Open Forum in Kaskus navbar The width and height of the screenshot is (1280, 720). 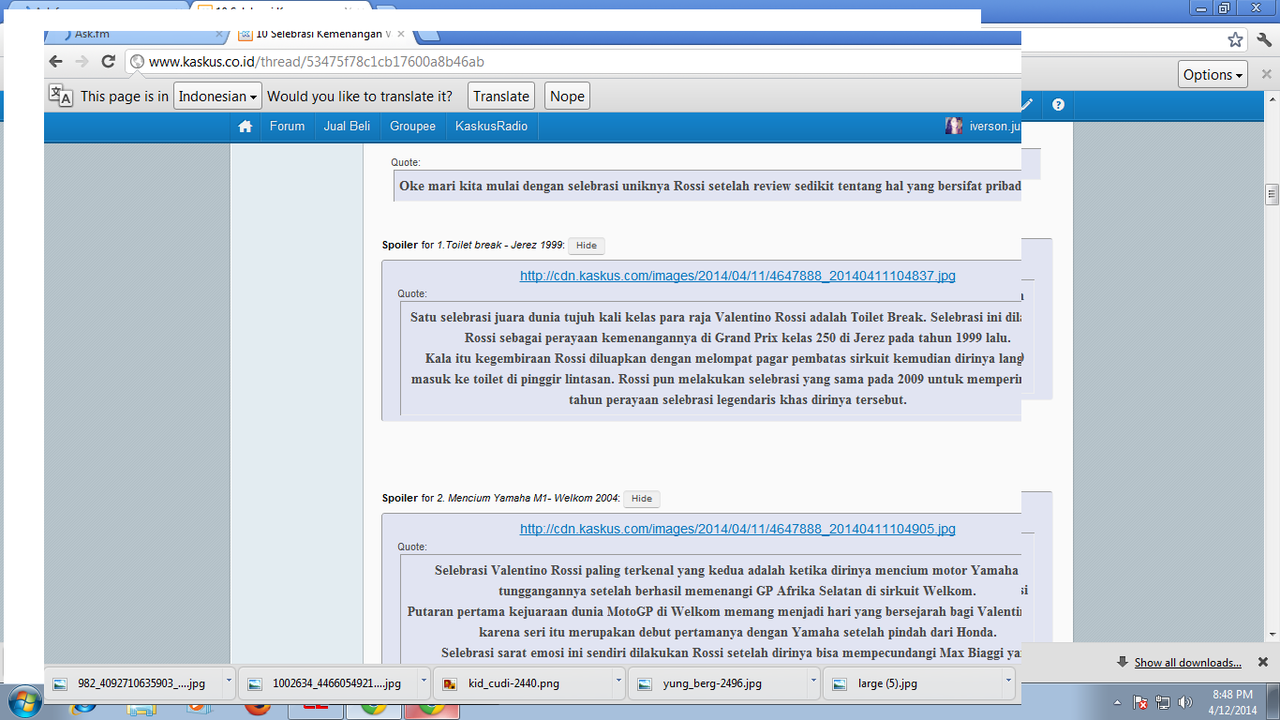click(x=287, y=126)
